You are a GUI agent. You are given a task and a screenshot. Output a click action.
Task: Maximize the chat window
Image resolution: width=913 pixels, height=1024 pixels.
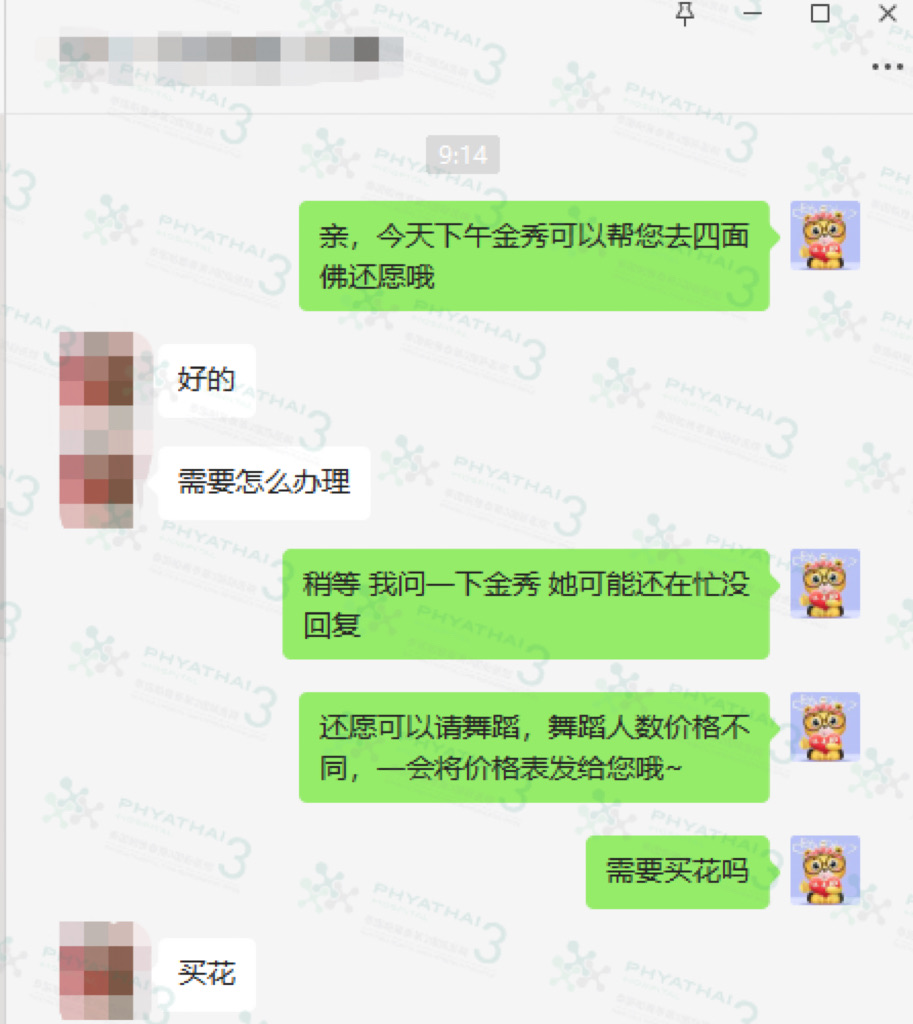(820, 13)
